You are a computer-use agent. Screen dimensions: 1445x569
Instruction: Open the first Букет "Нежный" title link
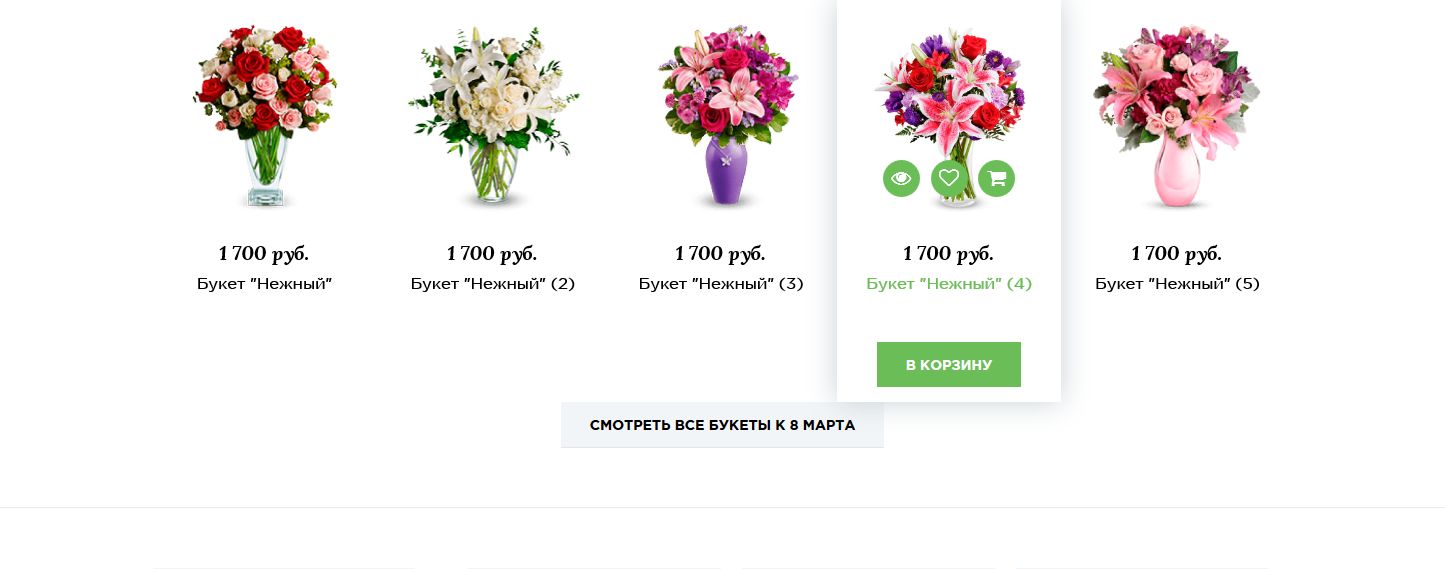point(264,284)
